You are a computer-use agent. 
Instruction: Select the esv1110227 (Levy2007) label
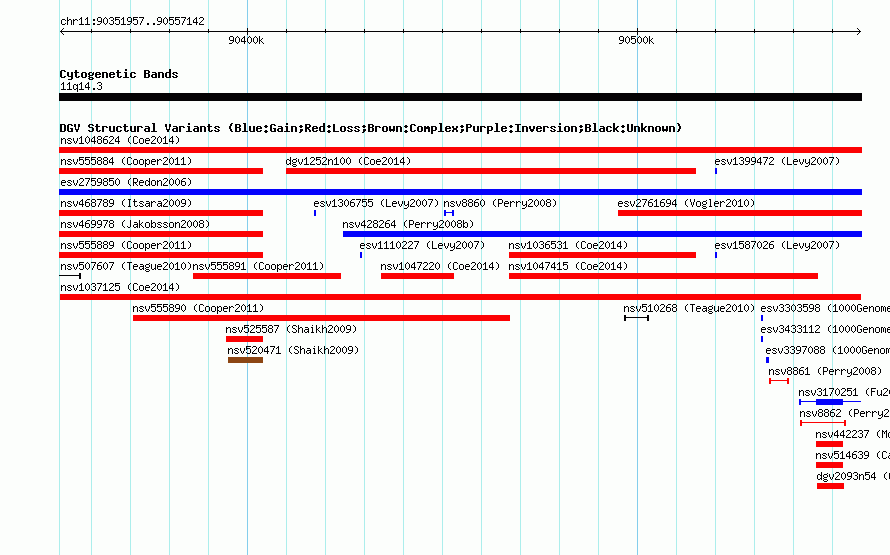pyautogui.click(x=422, y=246)
